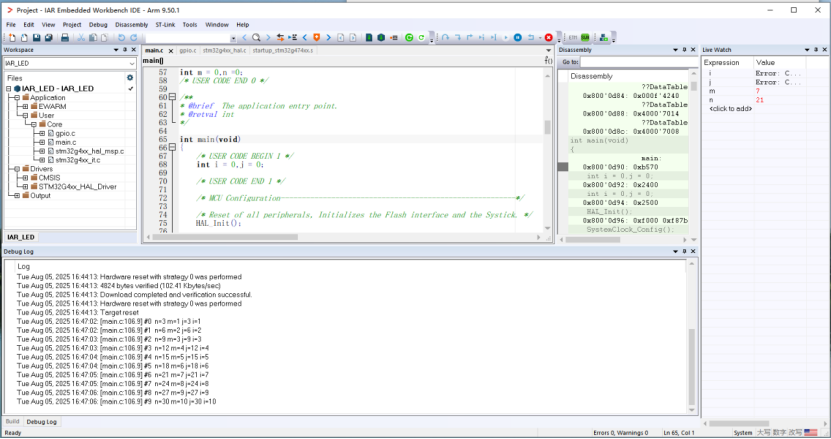This screenshot has width=831, height=439.
Task: Collapse the code fold at line 60
Action: (172, 97)
